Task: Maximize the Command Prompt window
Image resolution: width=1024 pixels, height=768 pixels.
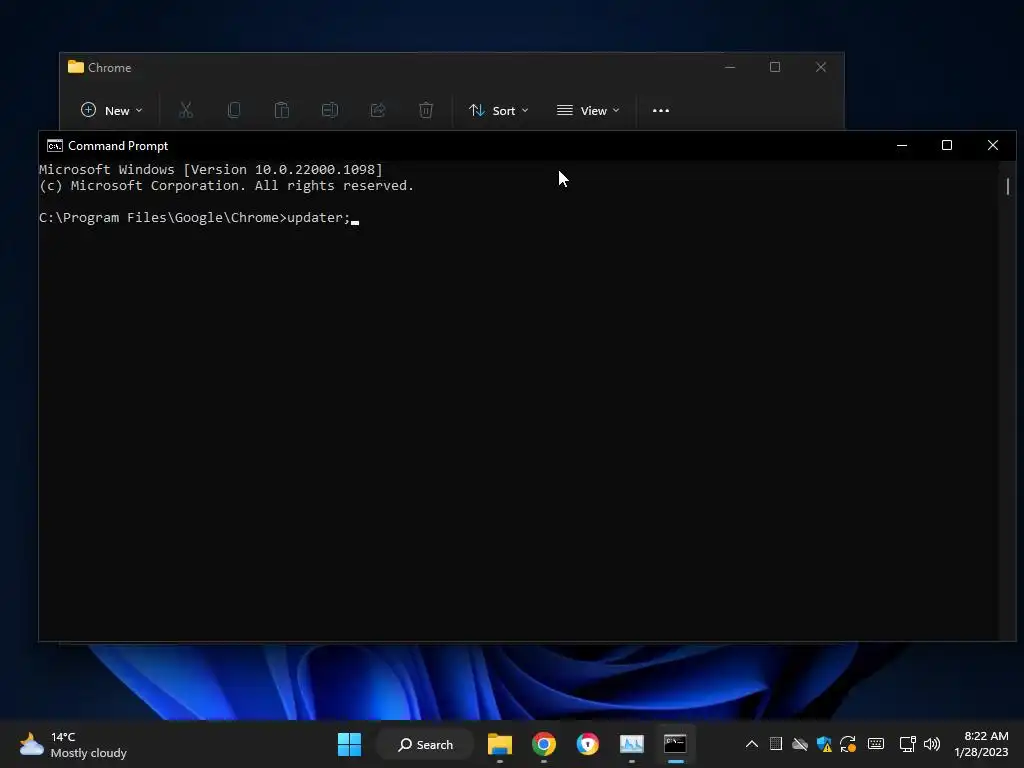Action: tap(947, 146)
